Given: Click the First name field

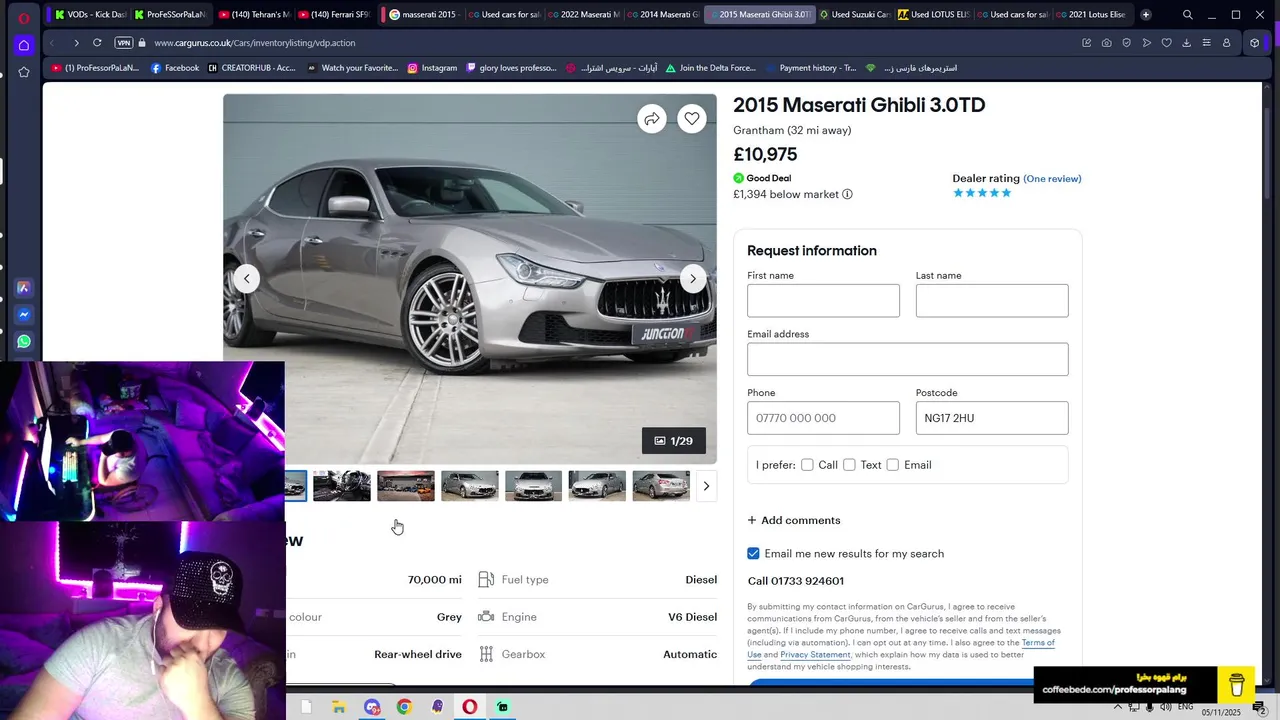Looking at the screenshot, I should 823,301.
